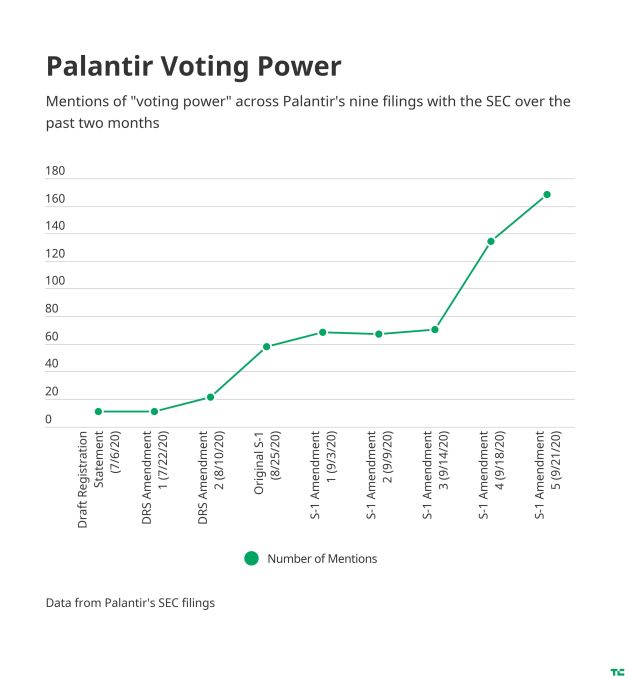Click the S-1 Amendment 3 data point
The image size is (631, 679).
coord(435,329)
